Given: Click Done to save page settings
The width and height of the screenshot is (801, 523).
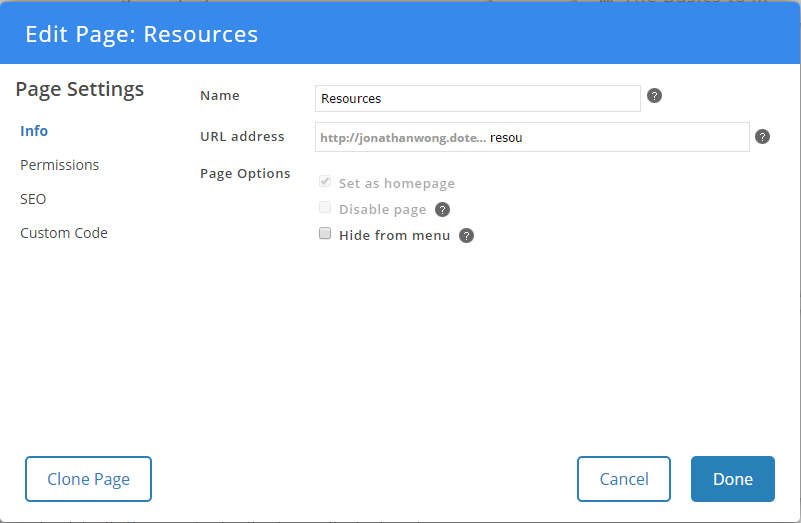Looking at the screenshot, I should pos(732,479).
